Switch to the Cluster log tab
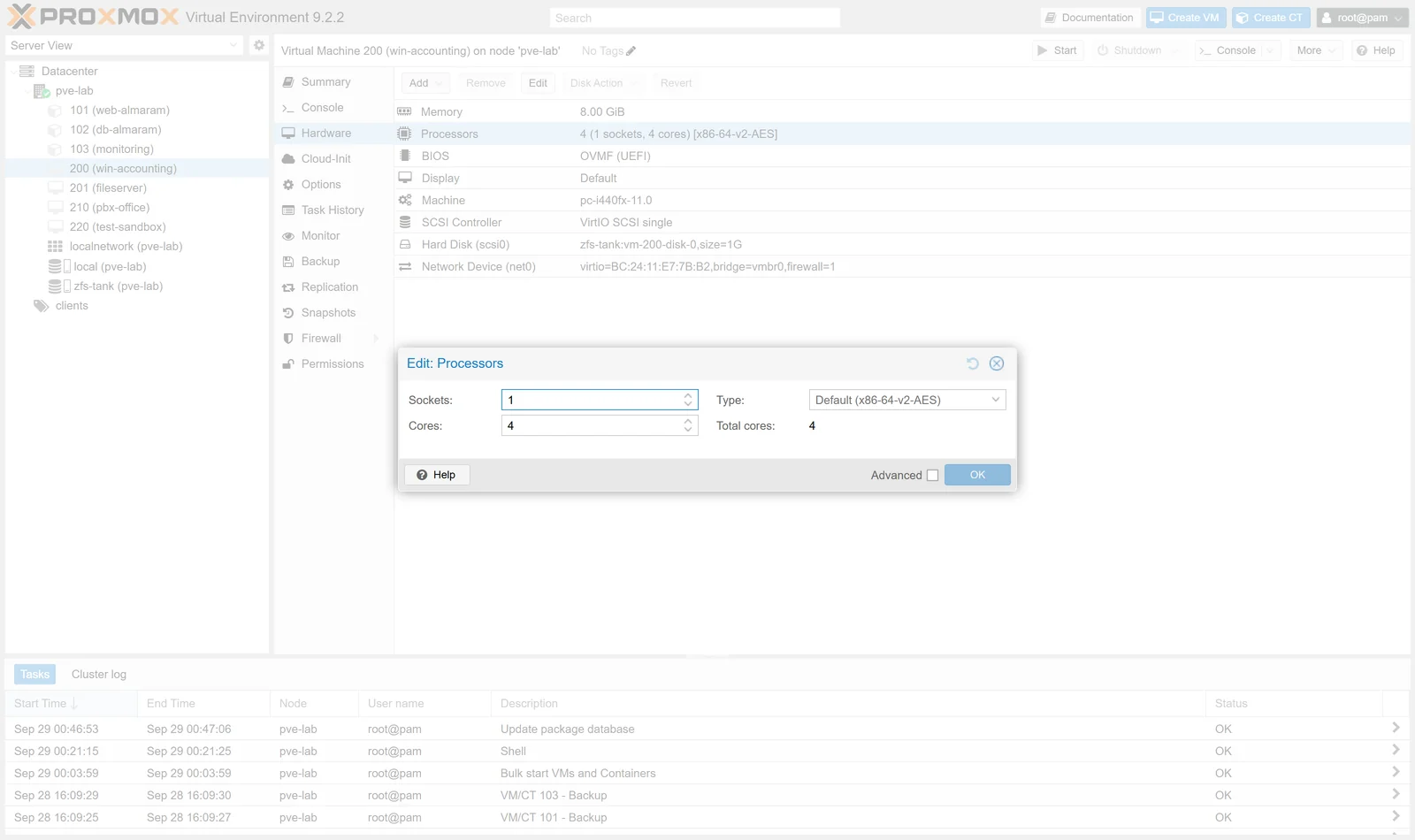The image size is (1415, 840). point(99,675)
